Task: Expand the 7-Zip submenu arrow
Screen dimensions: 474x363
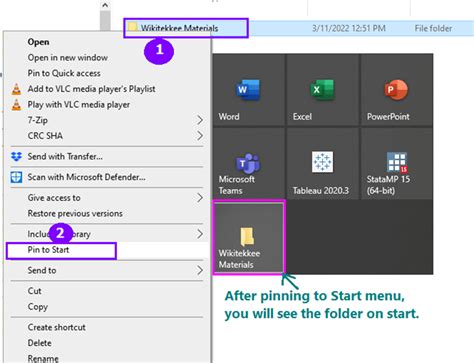Action: pyautogui.click(x=200, y=120)
